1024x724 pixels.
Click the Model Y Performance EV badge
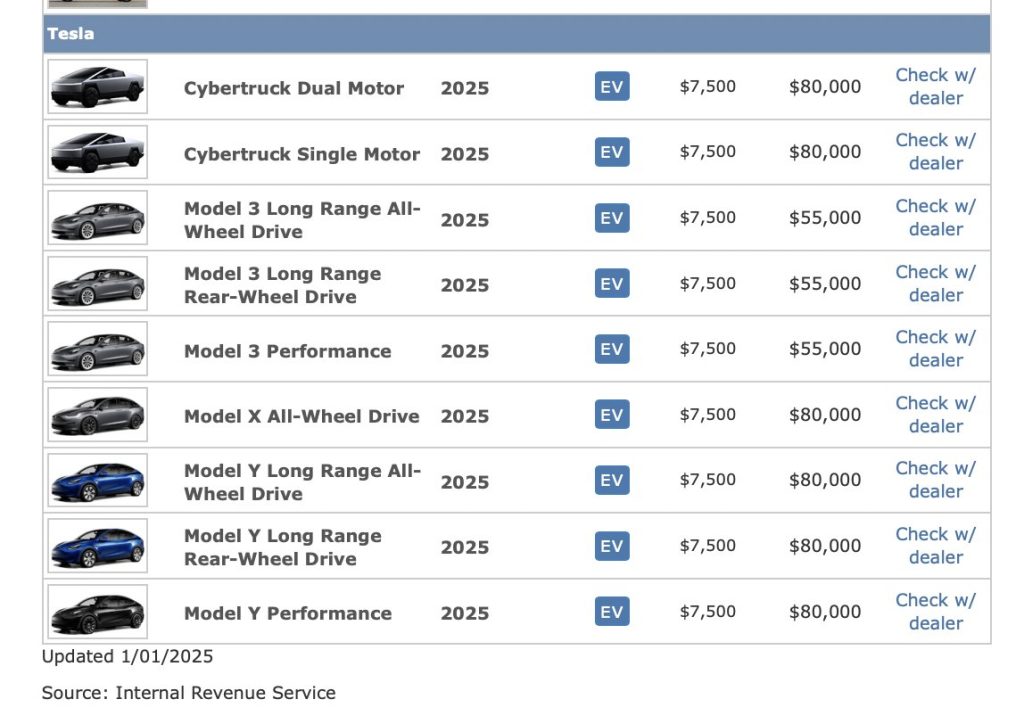(612, 612)
